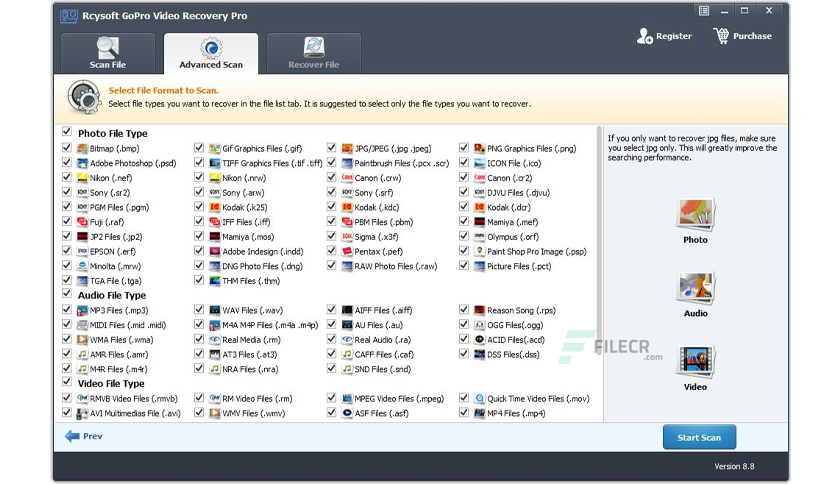This screenshot has width=836, height=484.
Task: Go back with the Prev button
Action: tap(84, 436)
